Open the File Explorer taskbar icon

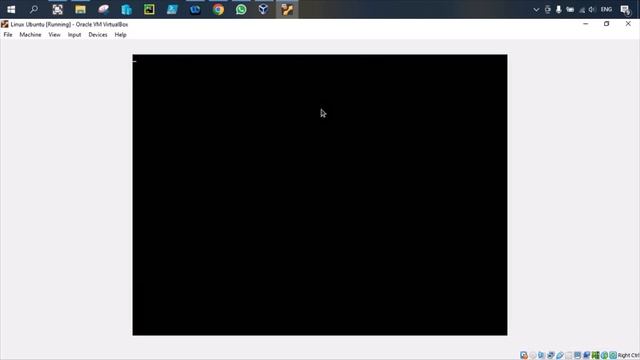(x=80, y=9)
